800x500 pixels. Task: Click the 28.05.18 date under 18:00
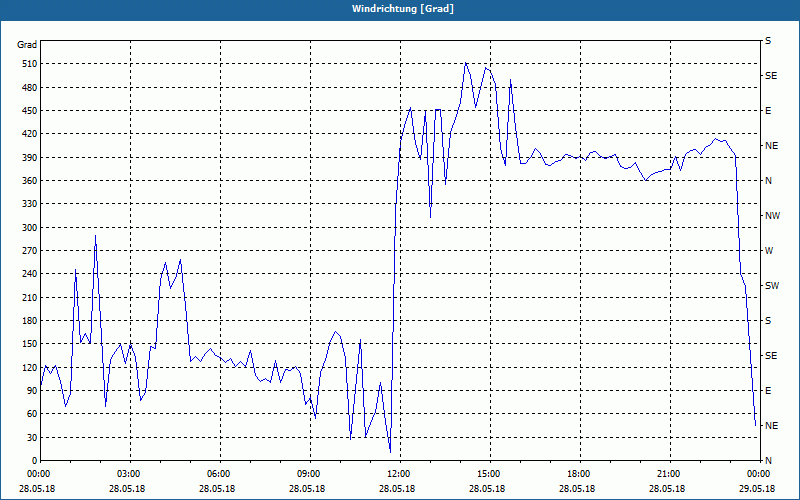pyautogui.click(x=577, y=489)
